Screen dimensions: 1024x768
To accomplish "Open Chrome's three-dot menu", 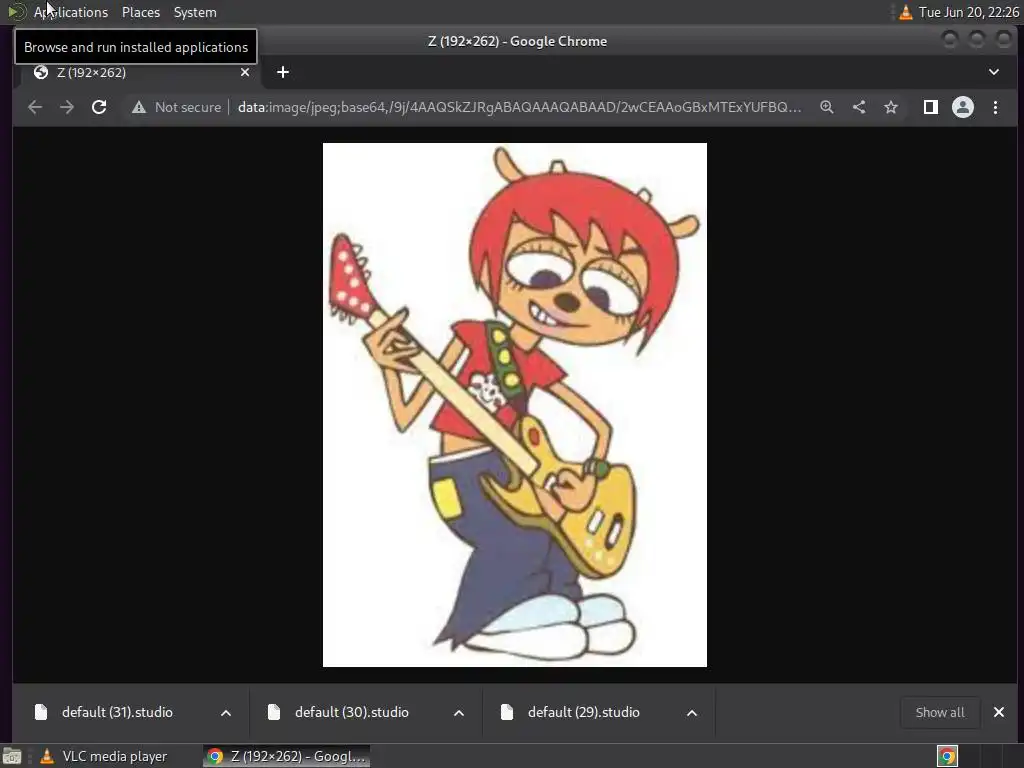I will [x=995, y=107].
